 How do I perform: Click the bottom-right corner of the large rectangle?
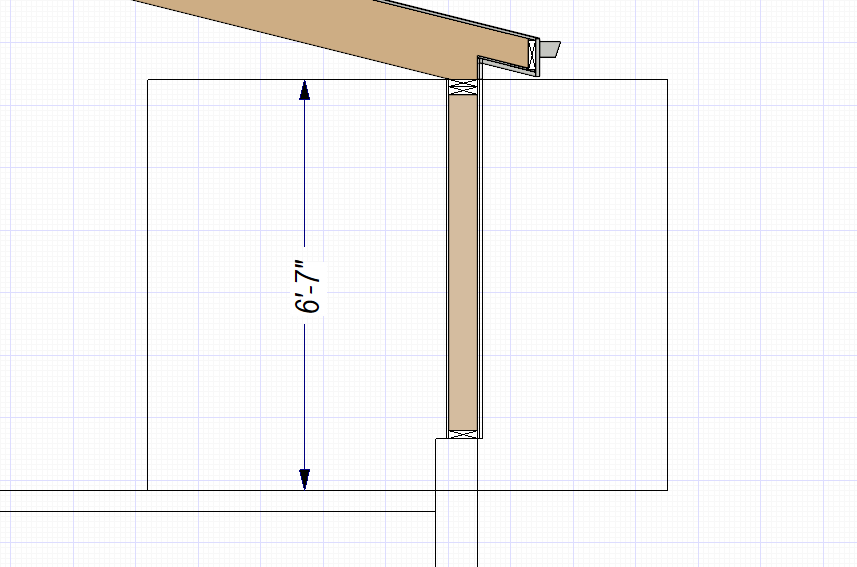tap(667, 491)
